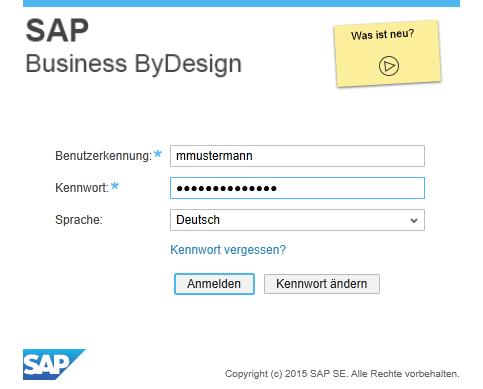Click the "Kennwort ändern" button
The height and width of the screenshot is (389, 483).
pyautogui.click(x=322, y=284)
